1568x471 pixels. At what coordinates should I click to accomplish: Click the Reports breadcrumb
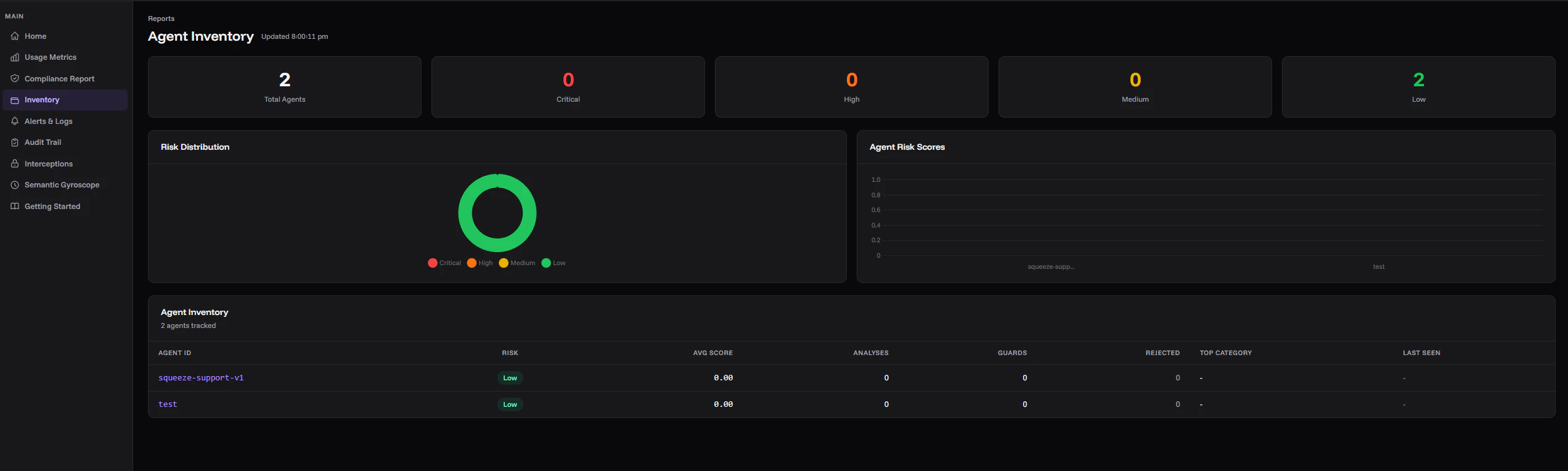161,18
